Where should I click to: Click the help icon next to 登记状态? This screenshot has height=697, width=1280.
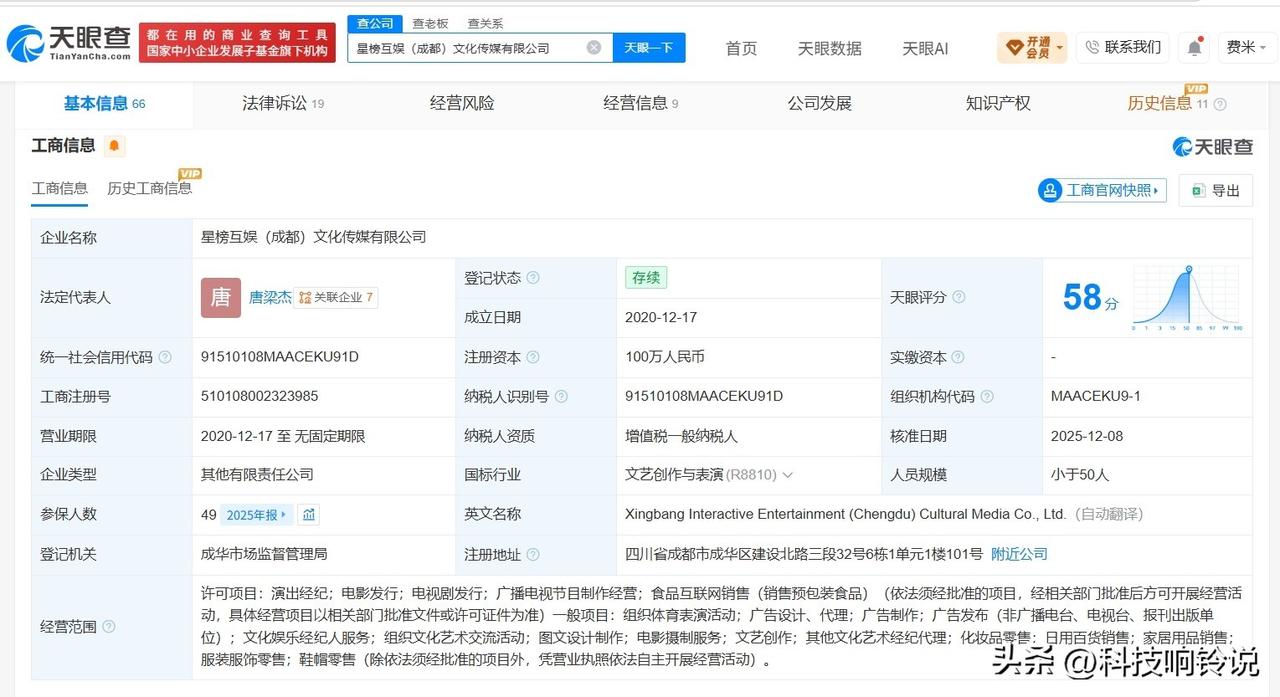point(533,278)
